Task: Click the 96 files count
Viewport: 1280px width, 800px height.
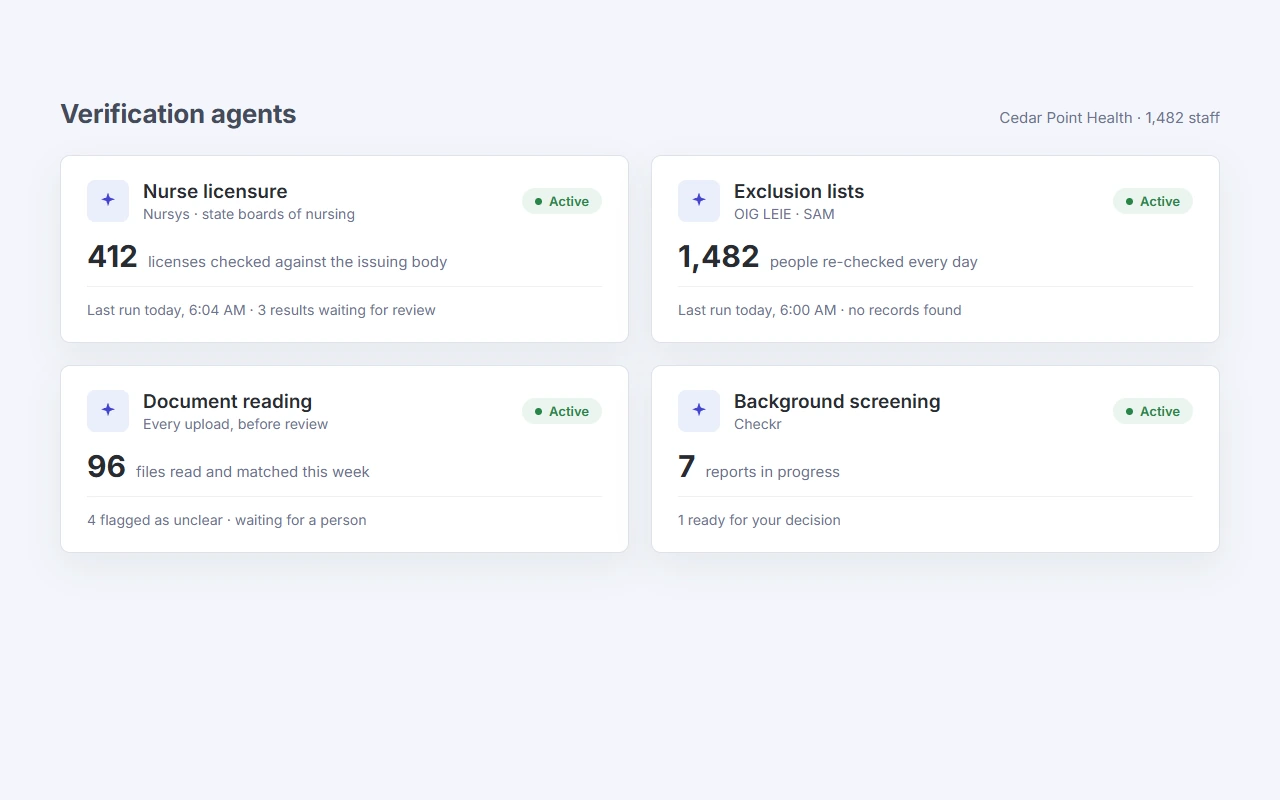Action: coord(106,467)
